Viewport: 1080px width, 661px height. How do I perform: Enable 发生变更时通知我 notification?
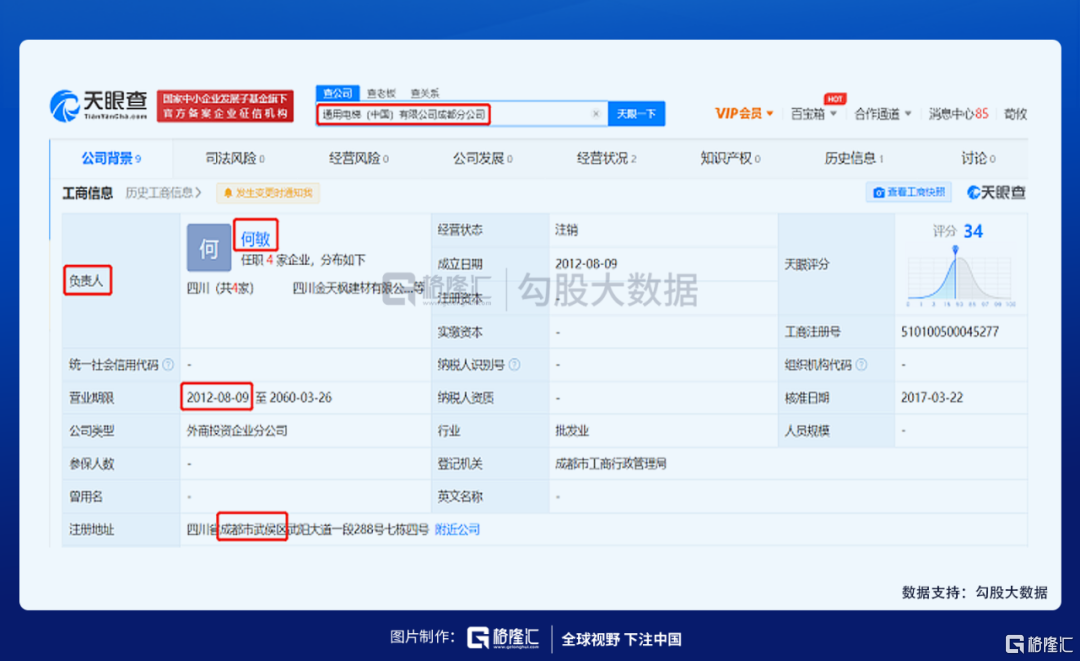pyautogui.click(x=268, y=193)
